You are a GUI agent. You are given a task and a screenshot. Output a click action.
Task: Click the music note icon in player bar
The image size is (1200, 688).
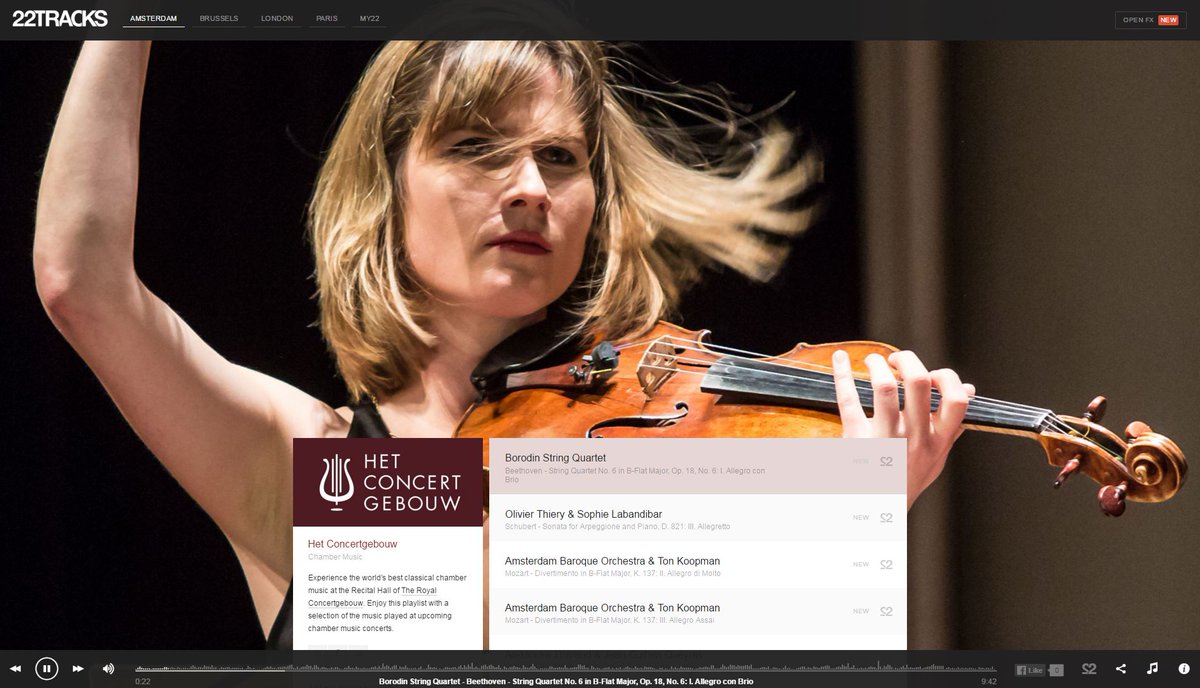pos(1152,669)
